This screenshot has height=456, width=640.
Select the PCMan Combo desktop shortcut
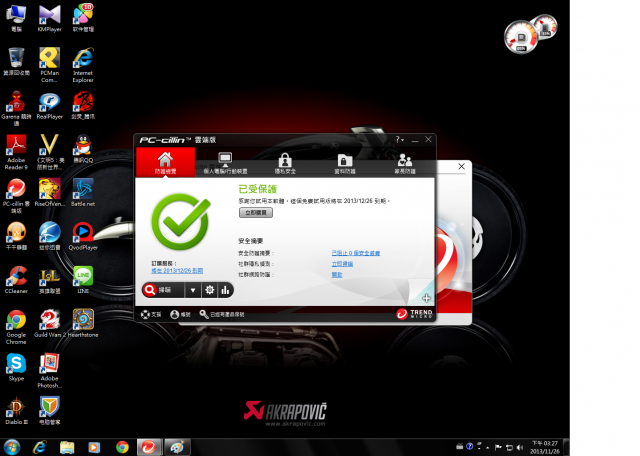pyautogui.click(x=49, y=65)
